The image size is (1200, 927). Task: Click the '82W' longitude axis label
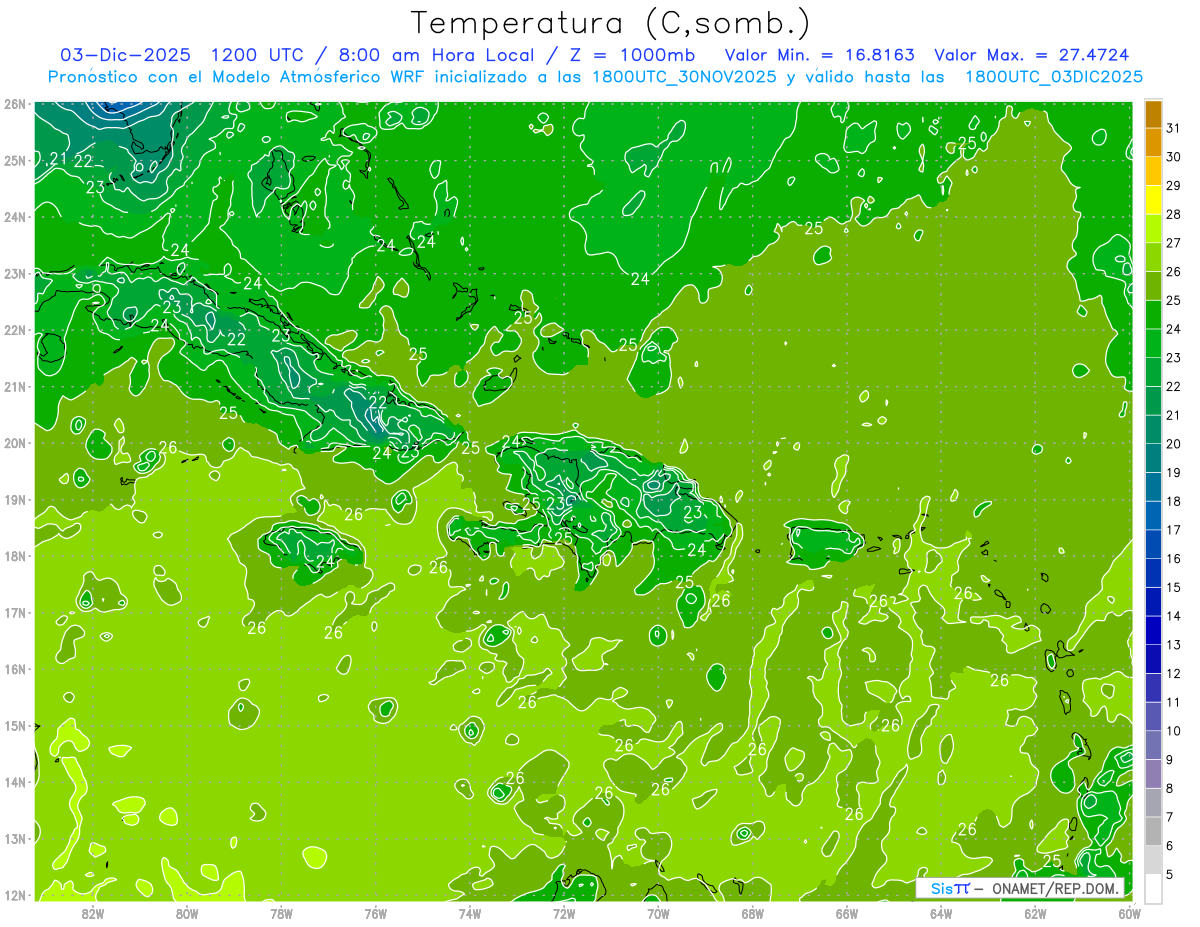93,913
